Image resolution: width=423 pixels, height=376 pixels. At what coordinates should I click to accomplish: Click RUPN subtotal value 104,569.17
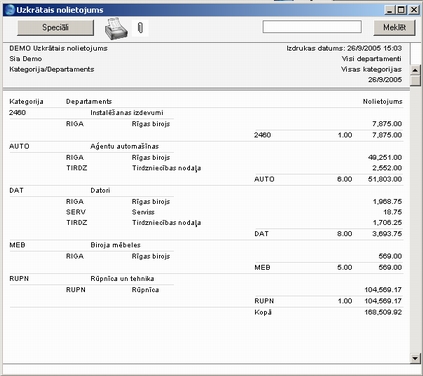point(383,301)
